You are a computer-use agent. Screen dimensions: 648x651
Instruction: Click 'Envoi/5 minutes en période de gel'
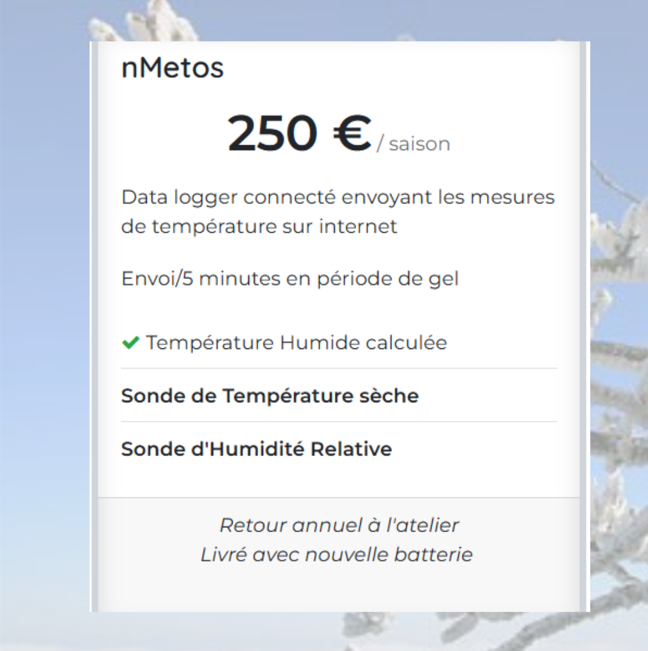290,279
